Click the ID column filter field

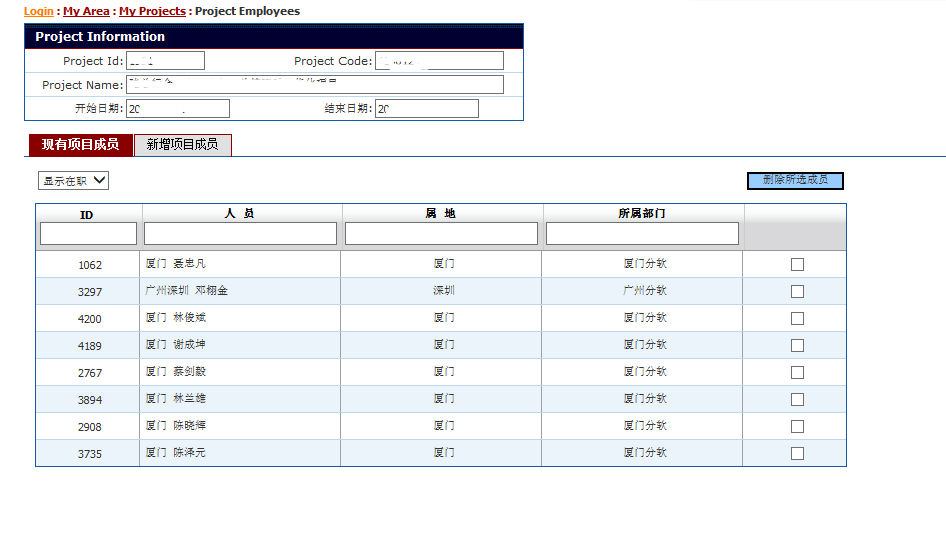tap(88, 234)
